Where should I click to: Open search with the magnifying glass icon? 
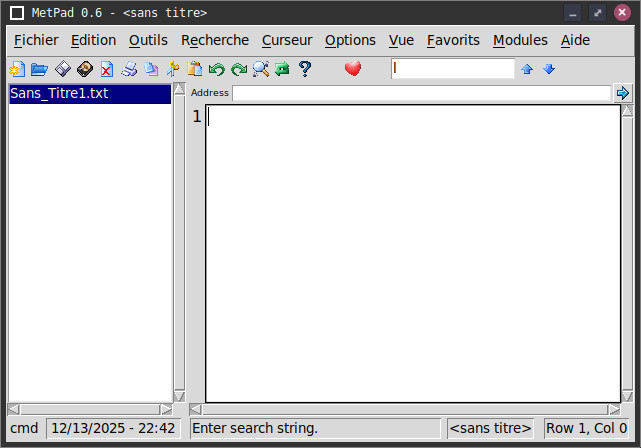(261, 69)
